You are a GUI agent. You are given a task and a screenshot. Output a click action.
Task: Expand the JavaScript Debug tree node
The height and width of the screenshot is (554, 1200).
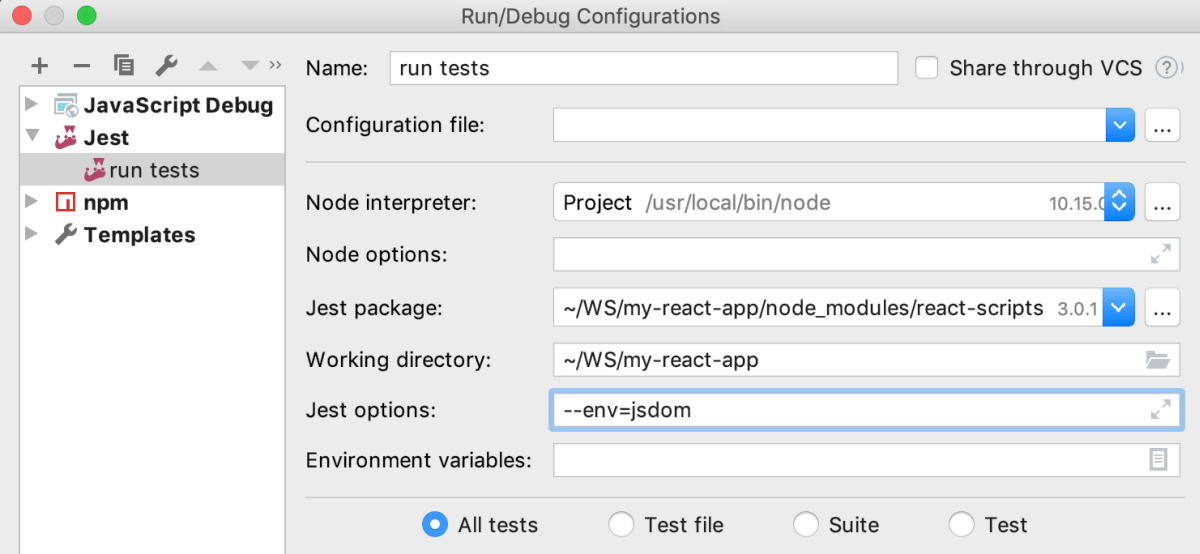pyautogui.click(x=32, y=105)
